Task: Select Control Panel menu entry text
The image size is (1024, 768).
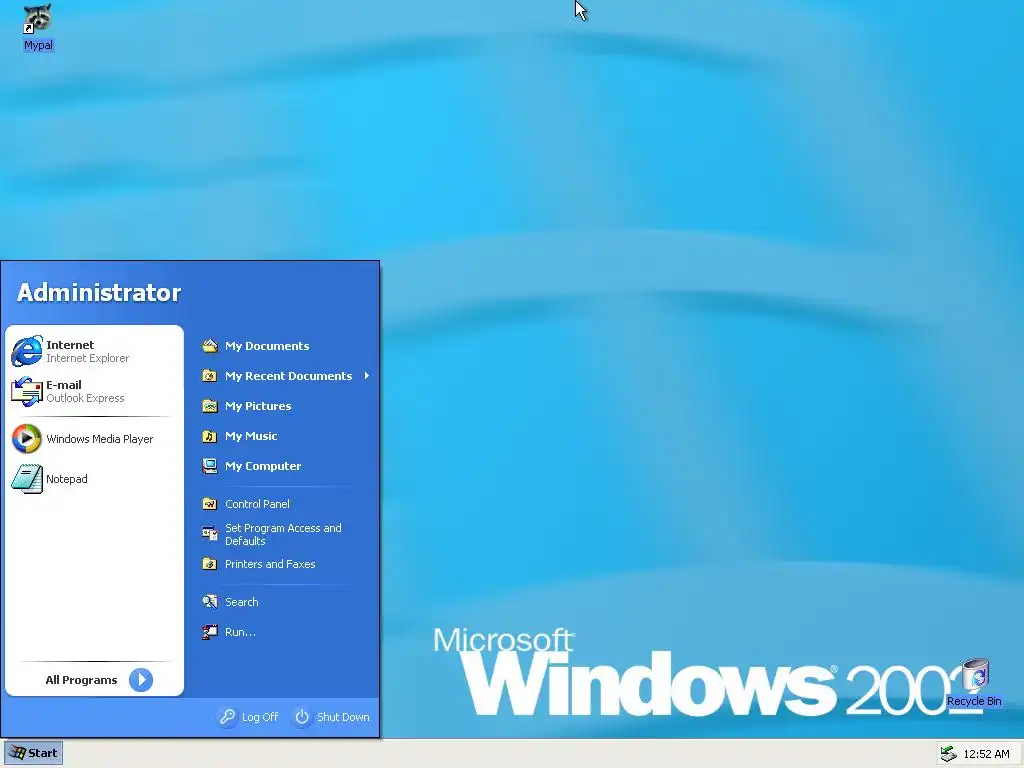Action: point(257,504)
